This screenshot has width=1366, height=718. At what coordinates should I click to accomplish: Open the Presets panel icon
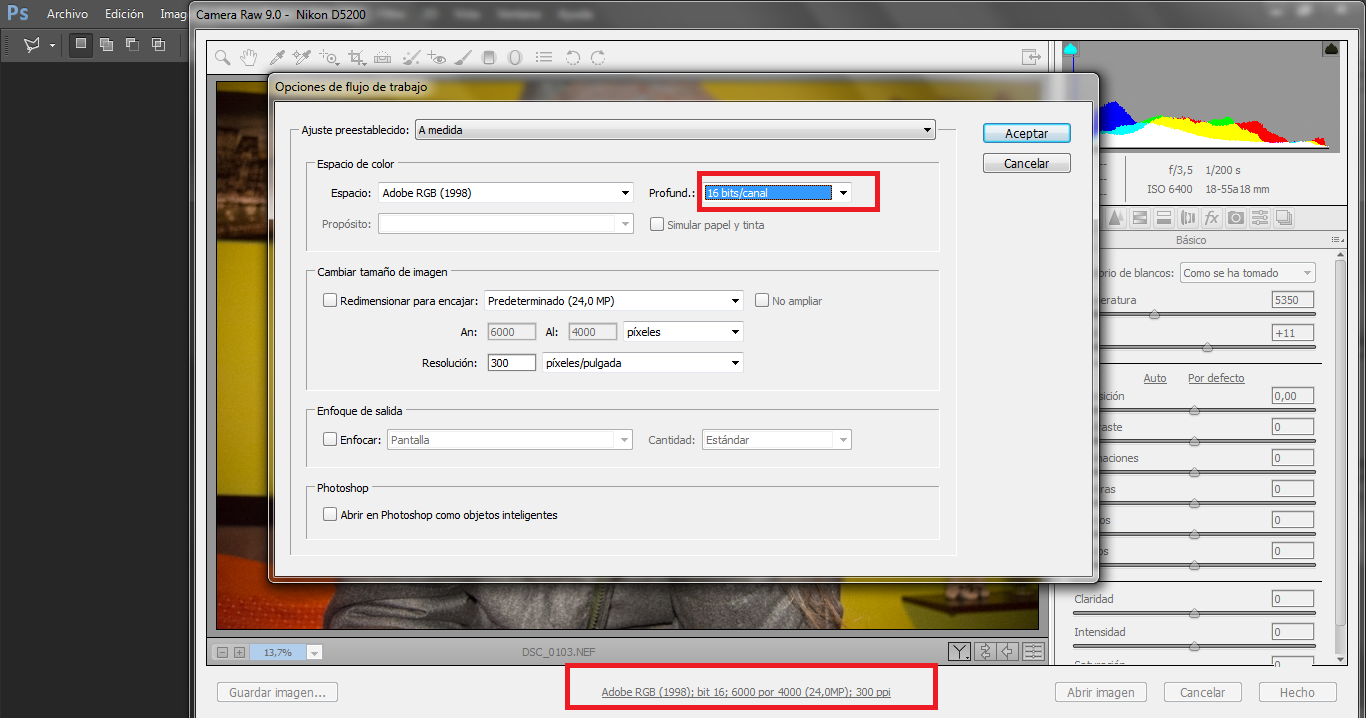pyautogui.click(x=1260, y=217)
